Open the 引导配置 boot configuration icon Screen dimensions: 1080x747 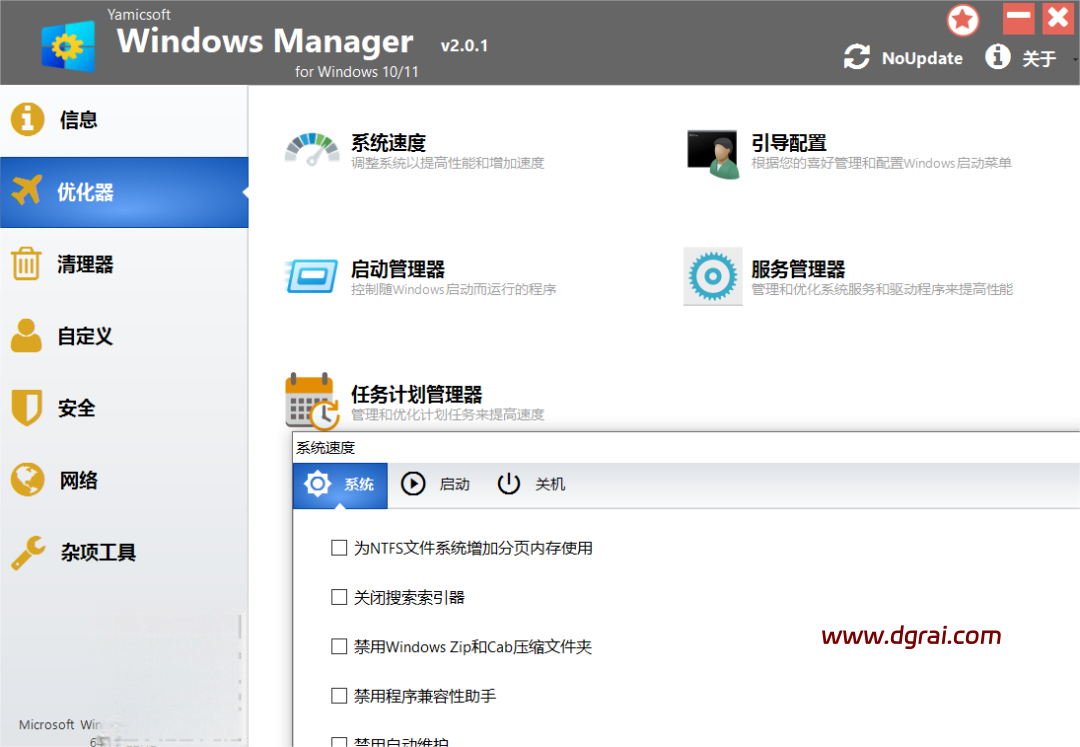[x=713, y=153]
